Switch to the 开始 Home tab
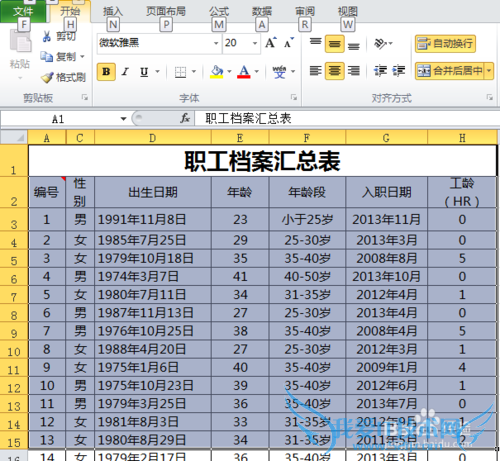Image resolution: width=500 pixels, height=461 pixels. pyautogui.click(x=70, y=11)
